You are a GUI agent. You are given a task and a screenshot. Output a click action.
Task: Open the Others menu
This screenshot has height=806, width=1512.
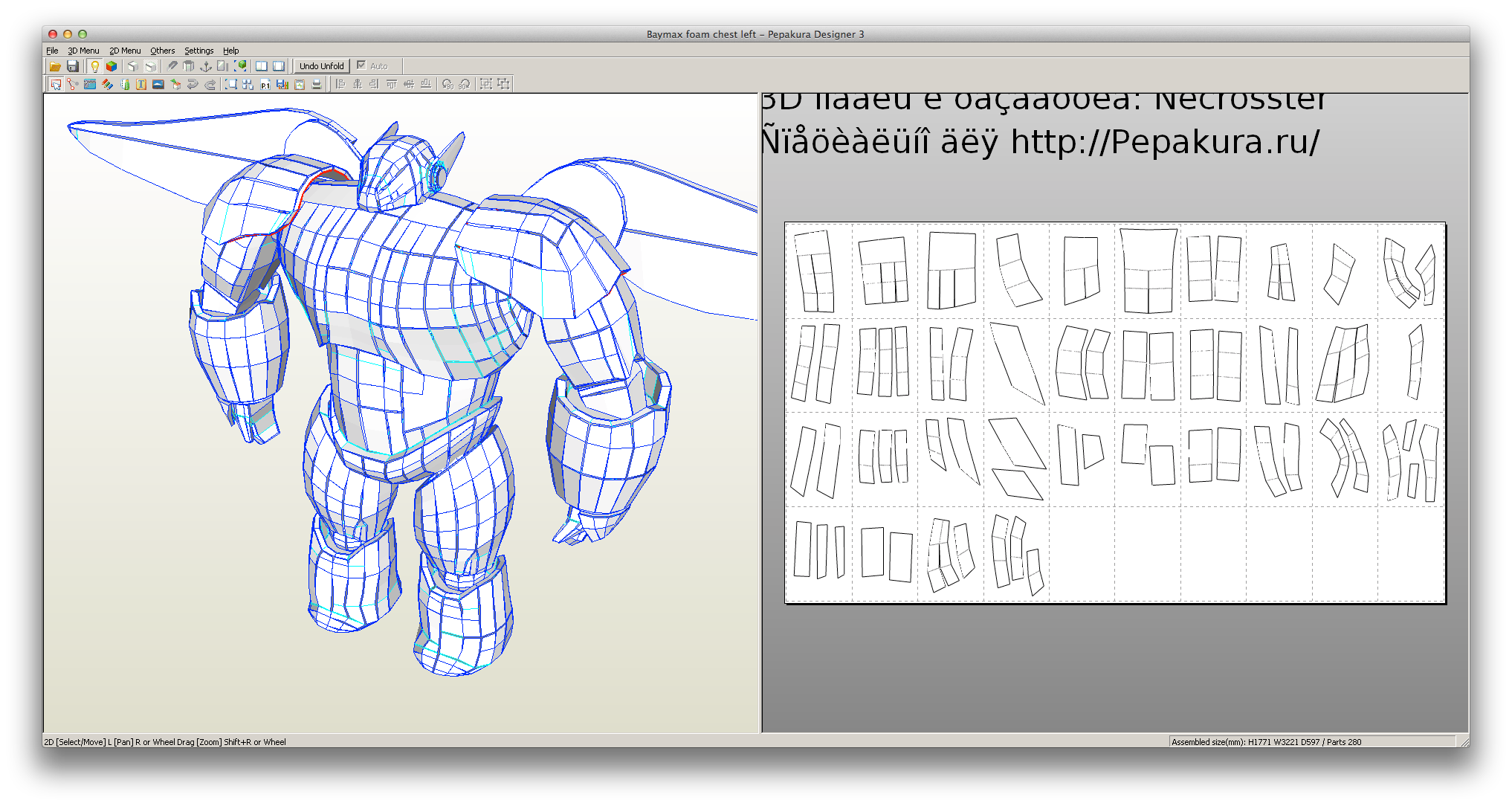163,51
